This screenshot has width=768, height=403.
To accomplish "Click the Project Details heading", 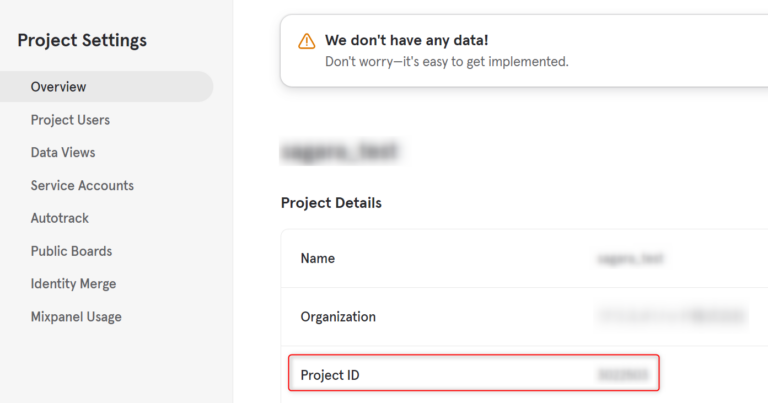I will coord(331,203).
